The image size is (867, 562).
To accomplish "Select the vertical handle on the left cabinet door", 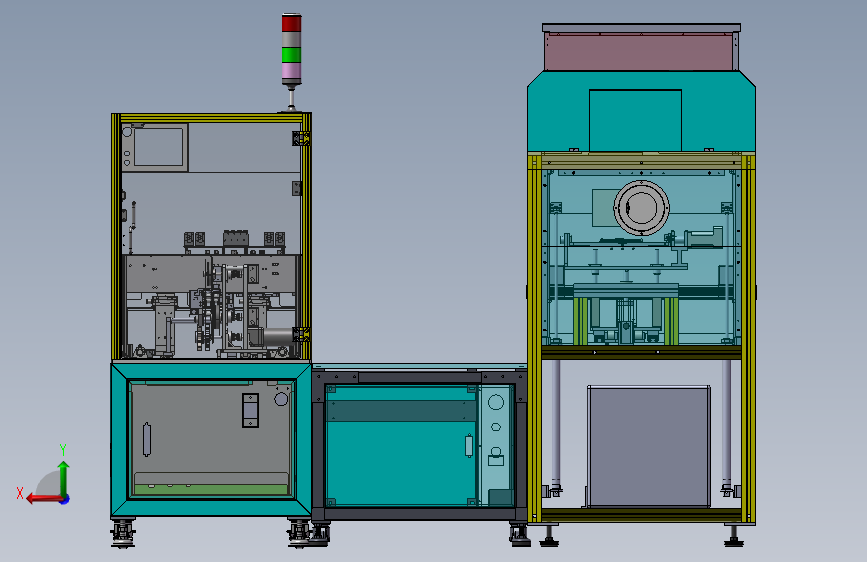I will click(x=147, y=439).
